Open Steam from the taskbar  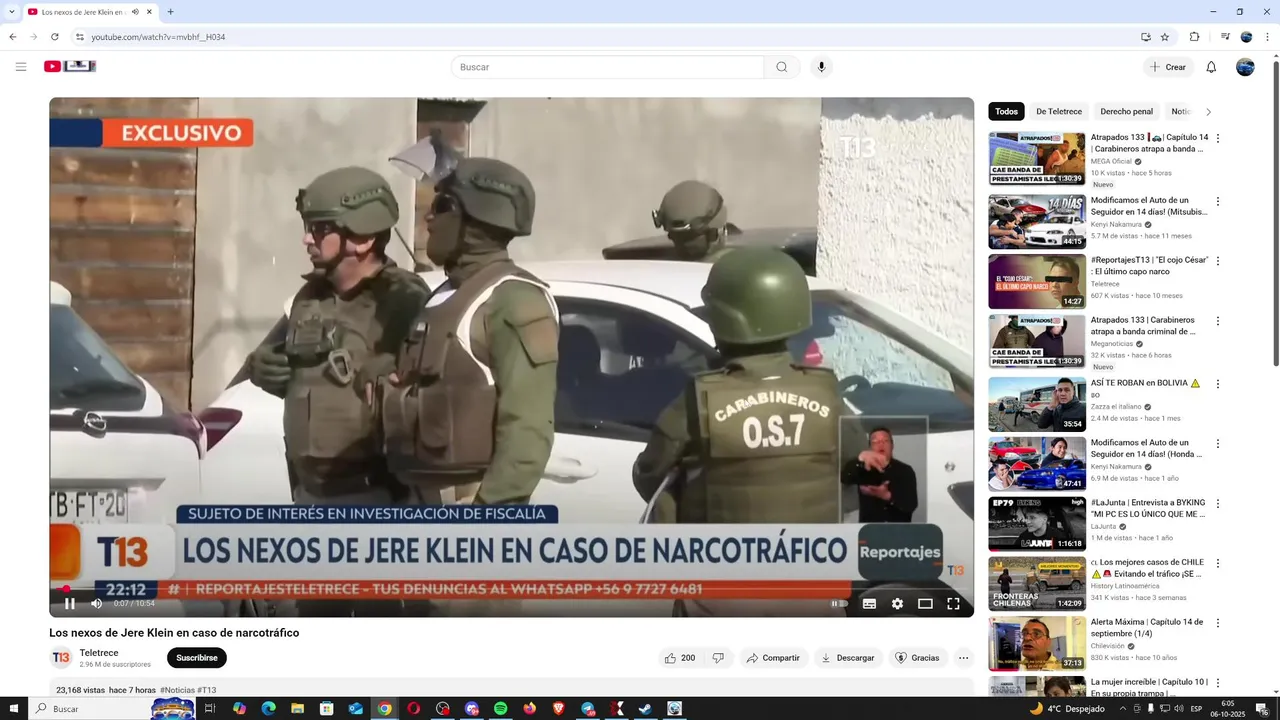coord(646,708)
